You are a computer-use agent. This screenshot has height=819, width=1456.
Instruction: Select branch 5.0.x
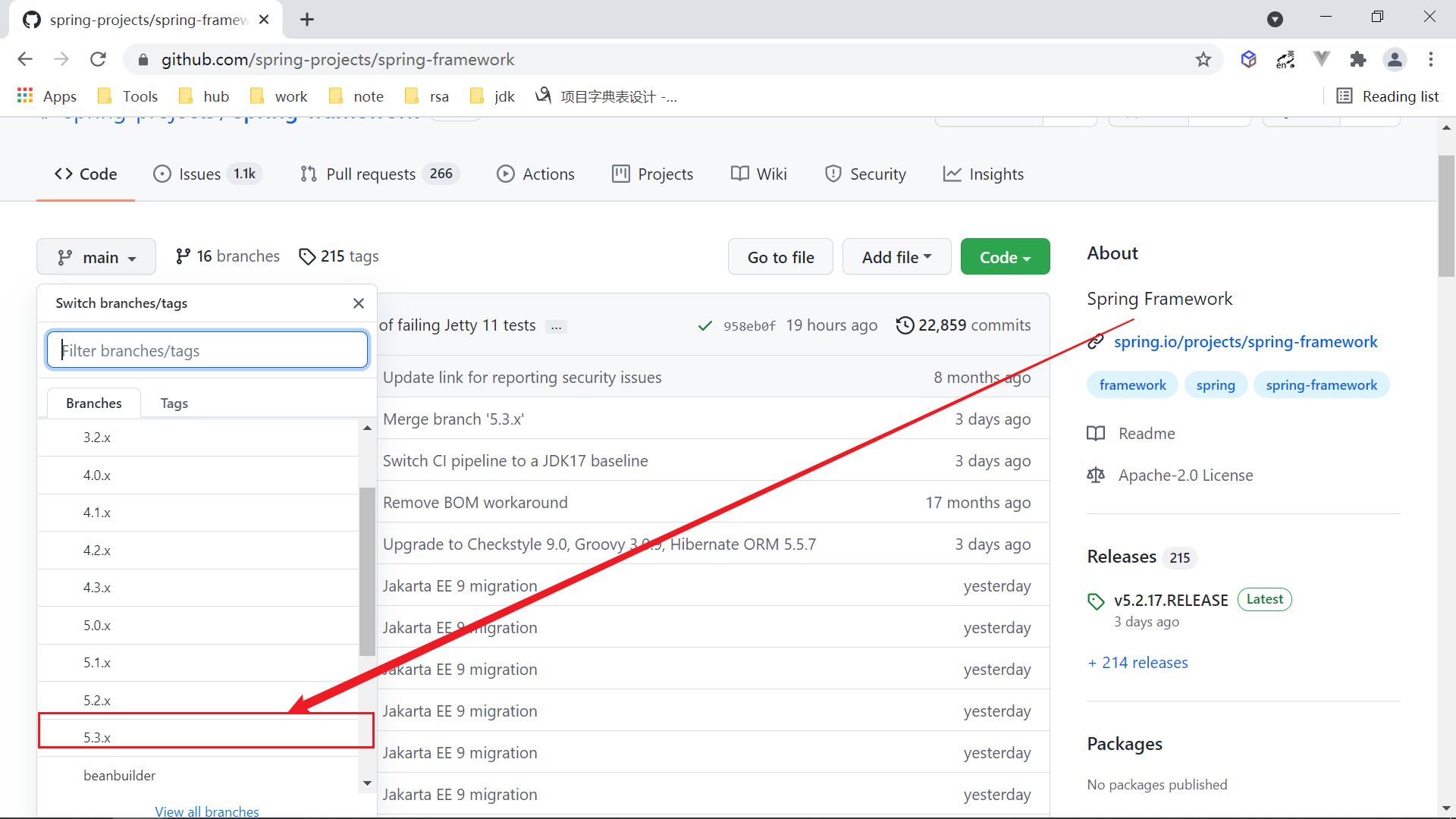tap(198, 626)
